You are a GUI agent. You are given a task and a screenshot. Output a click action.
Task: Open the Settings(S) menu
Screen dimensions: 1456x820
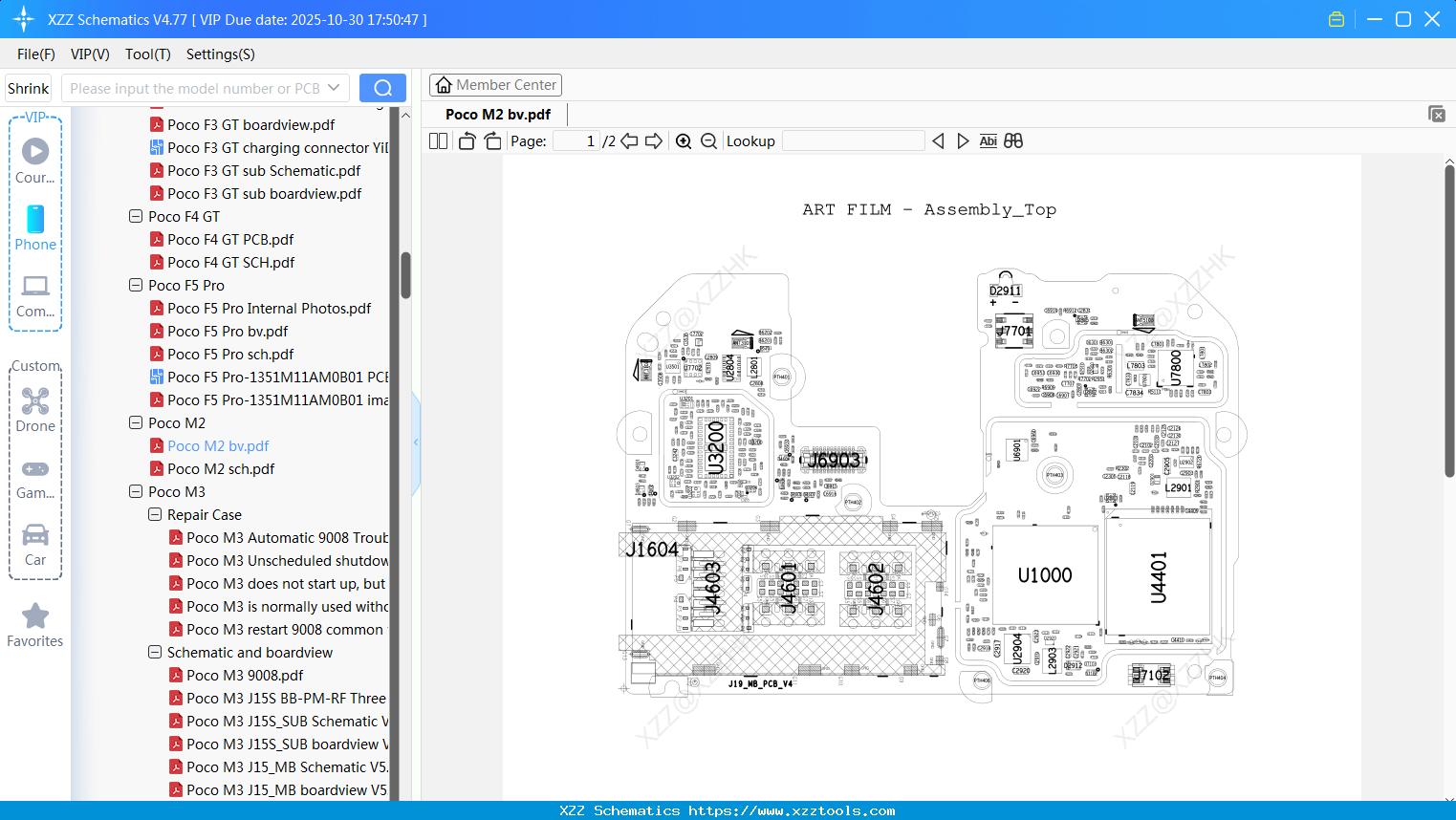tap(220, 54)
